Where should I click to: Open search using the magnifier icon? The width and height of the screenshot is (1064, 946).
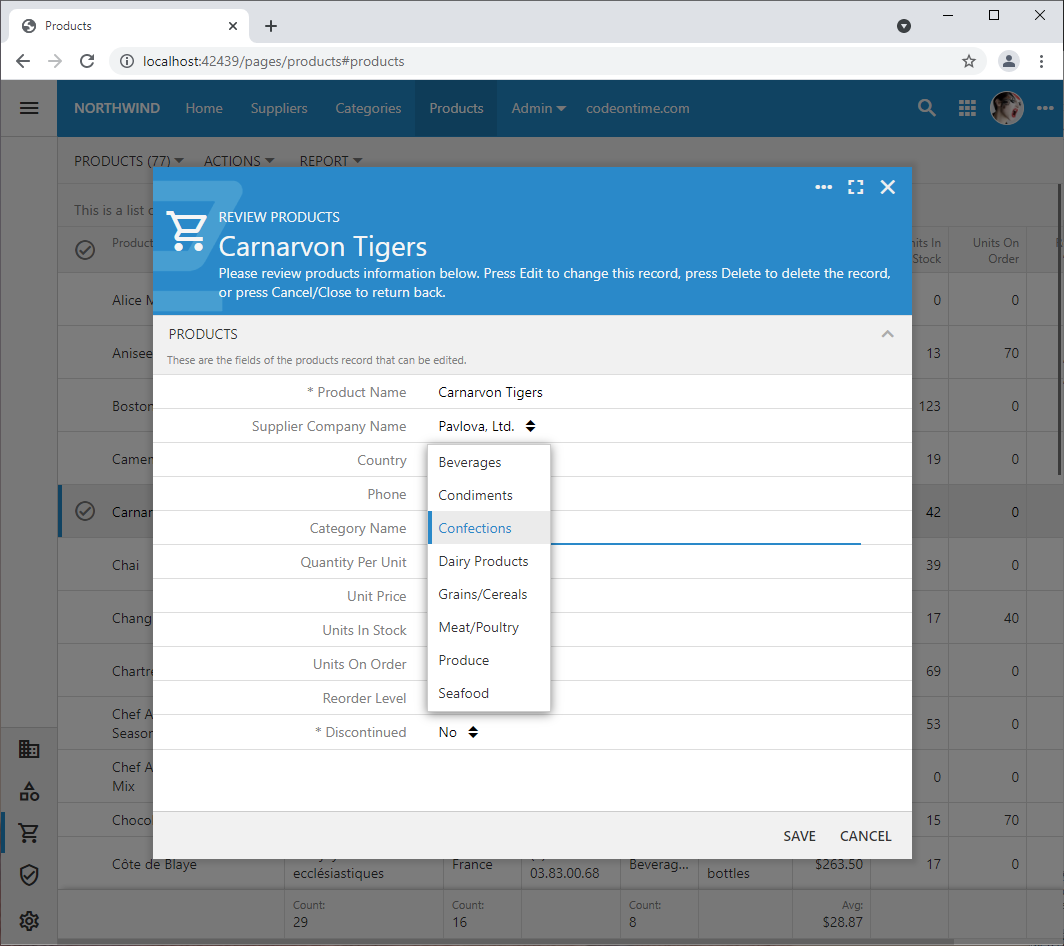coord(926,108)
